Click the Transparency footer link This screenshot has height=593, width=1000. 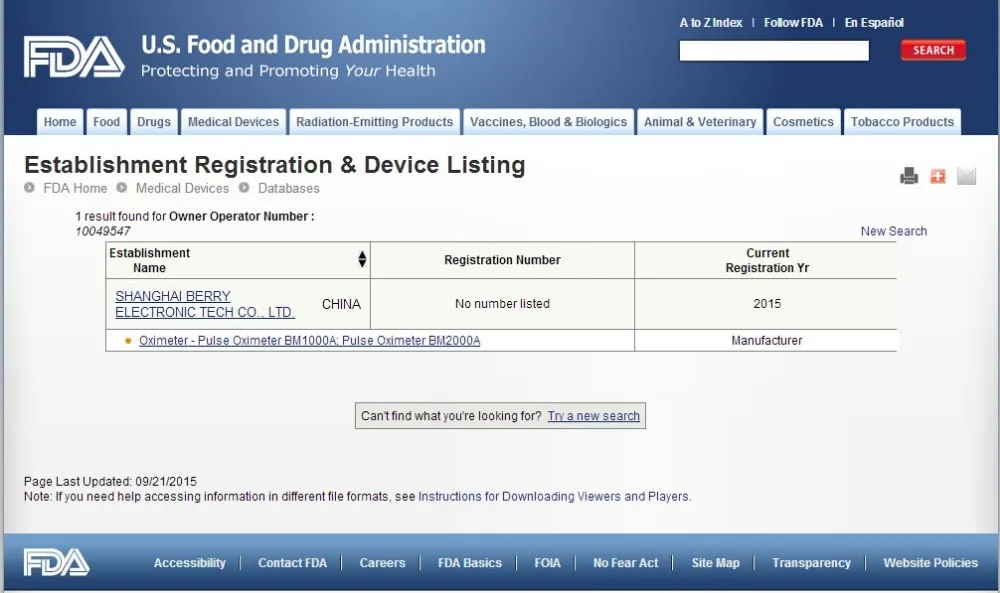point(811,562)
